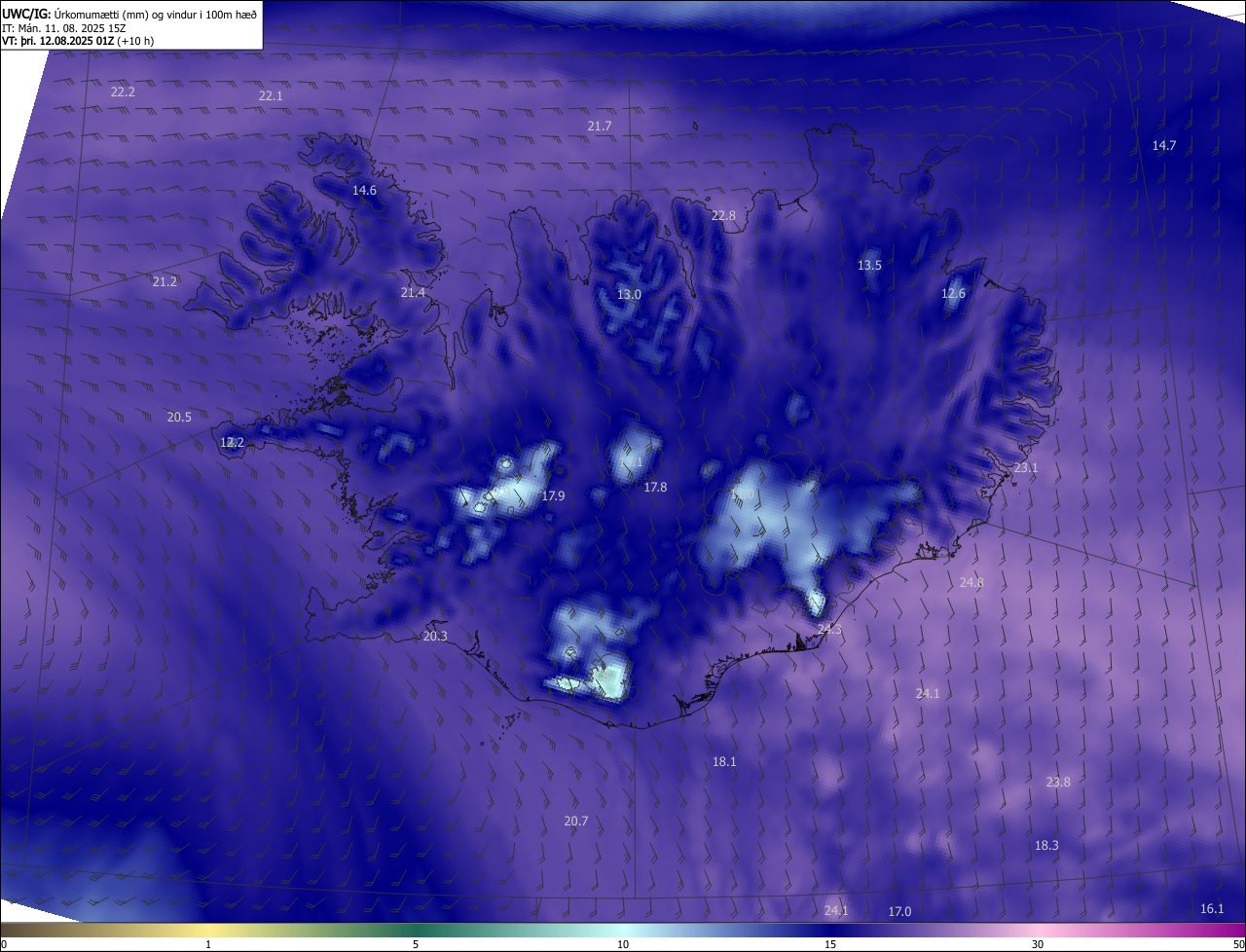This screenshot has height=952, width=1246.
Task: Click the map value 22.8
Action: click(x=723, y=215)
